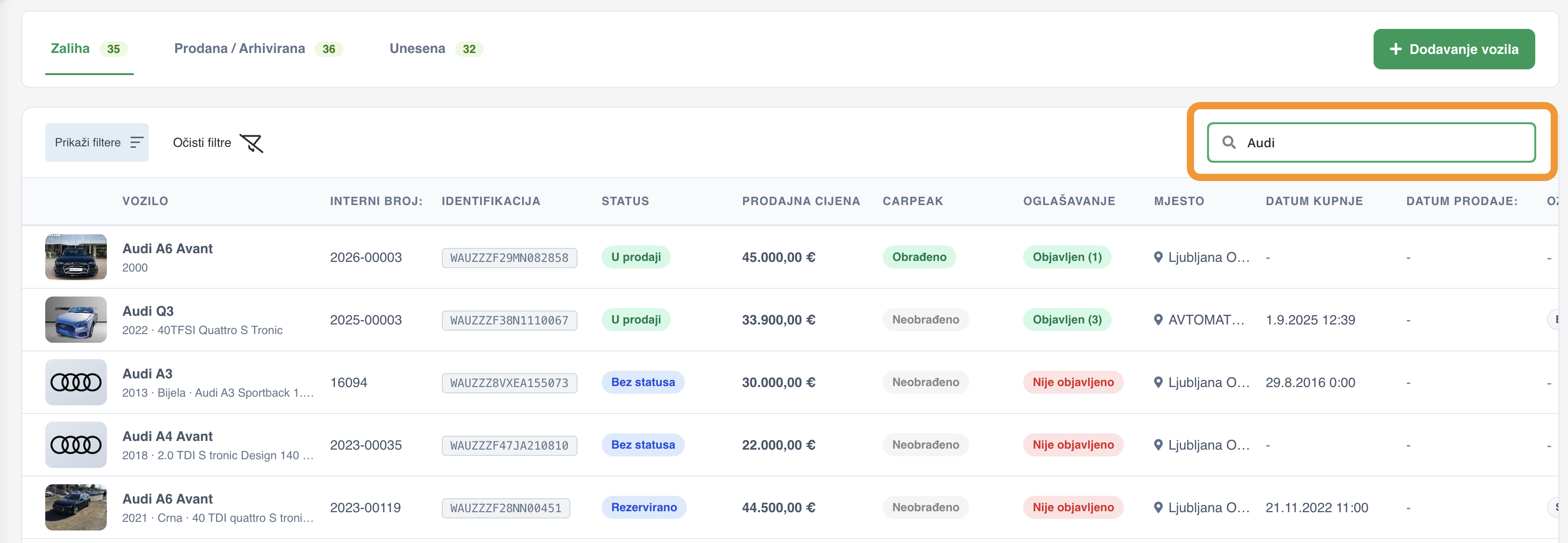
Task: Click internal number 2026-00003
Action: click(366, 258)
